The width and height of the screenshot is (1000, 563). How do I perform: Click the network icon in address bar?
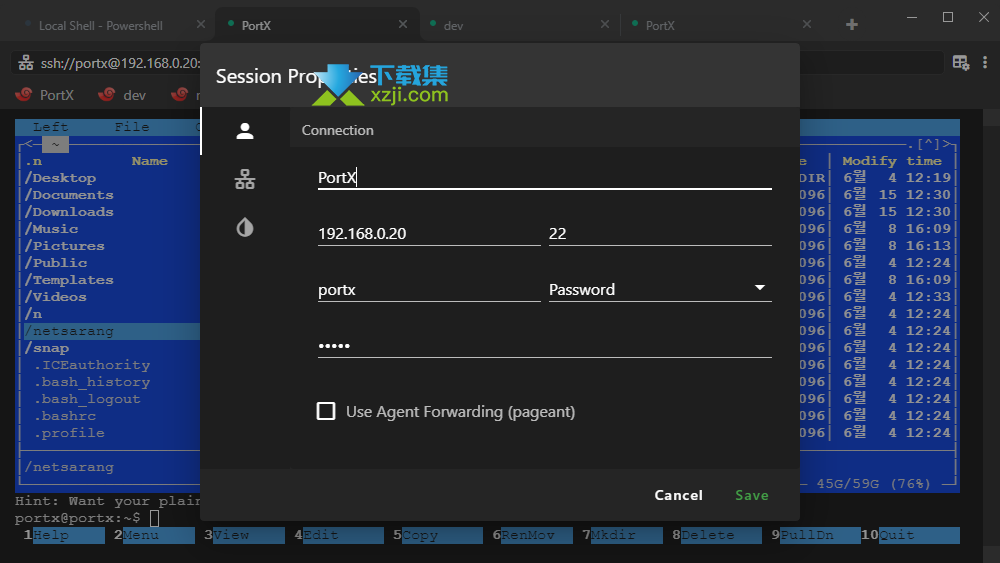[x=26, y=63]
